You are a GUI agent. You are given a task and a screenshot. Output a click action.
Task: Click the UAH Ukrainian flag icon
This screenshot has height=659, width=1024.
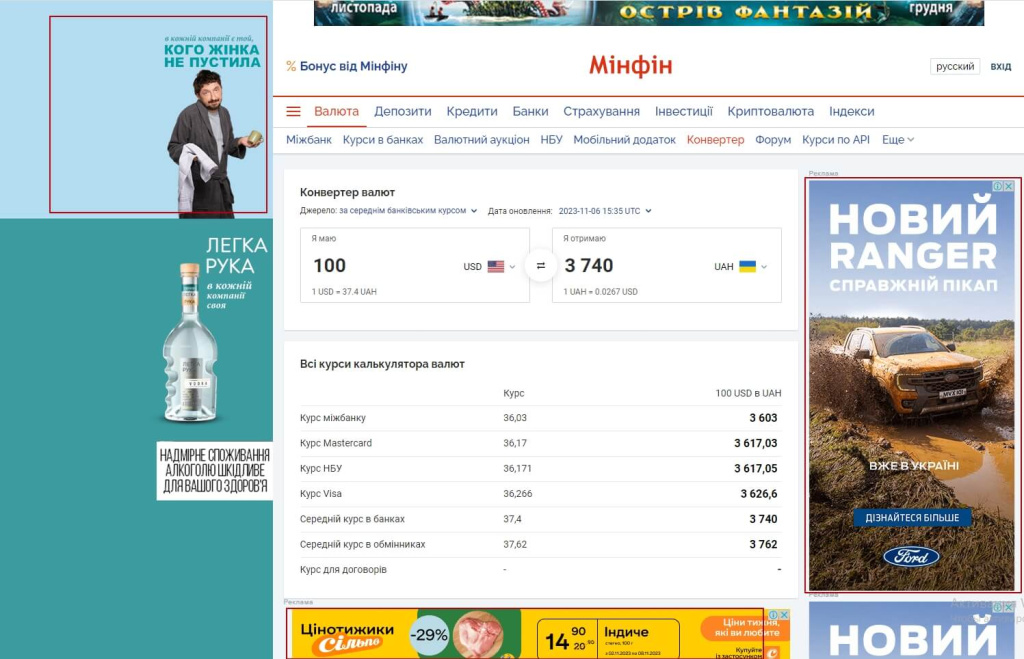click(747, 266)
